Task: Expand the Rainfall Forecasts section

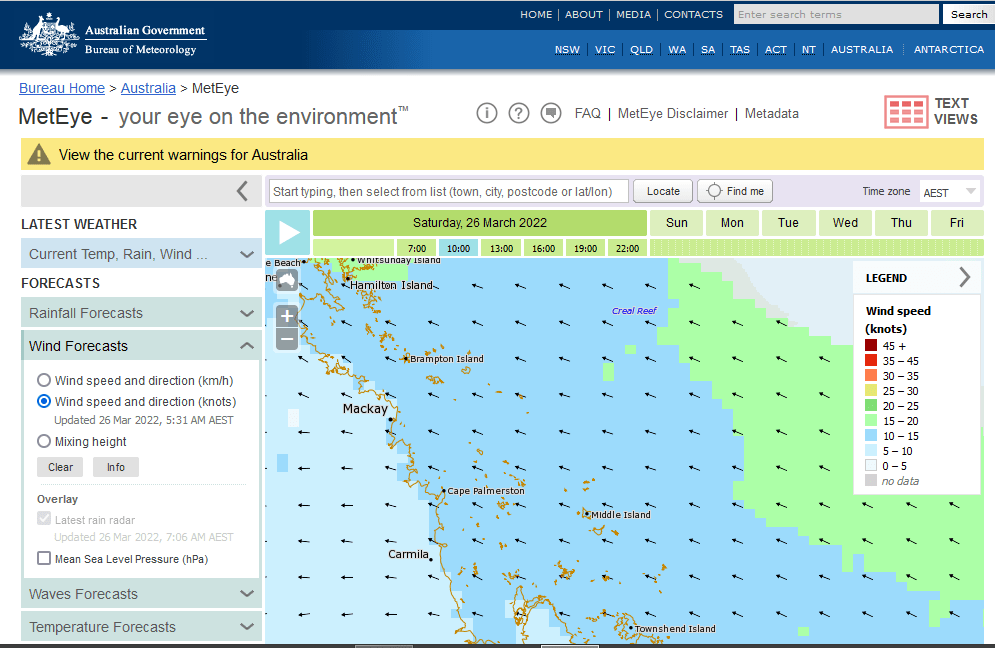Action: tap(141, 313)
